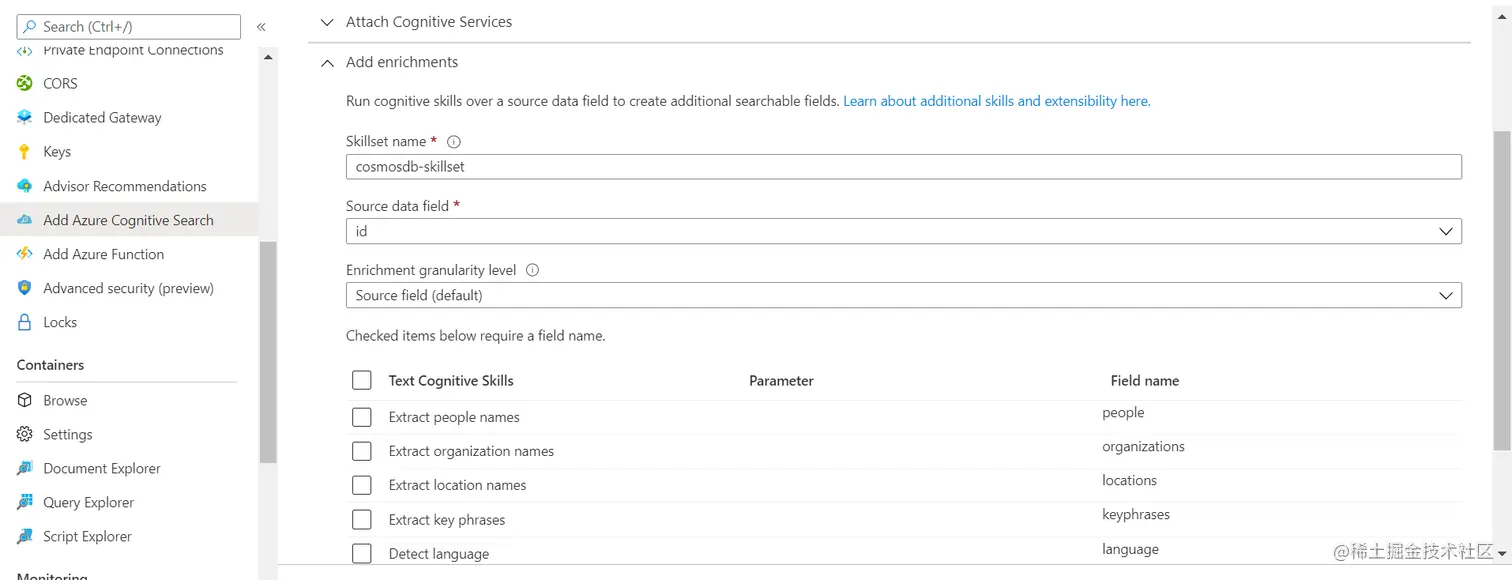Enable the Extract key phrases skill
The width and height of the screenshot is (1512, 580).
(362, 519)
